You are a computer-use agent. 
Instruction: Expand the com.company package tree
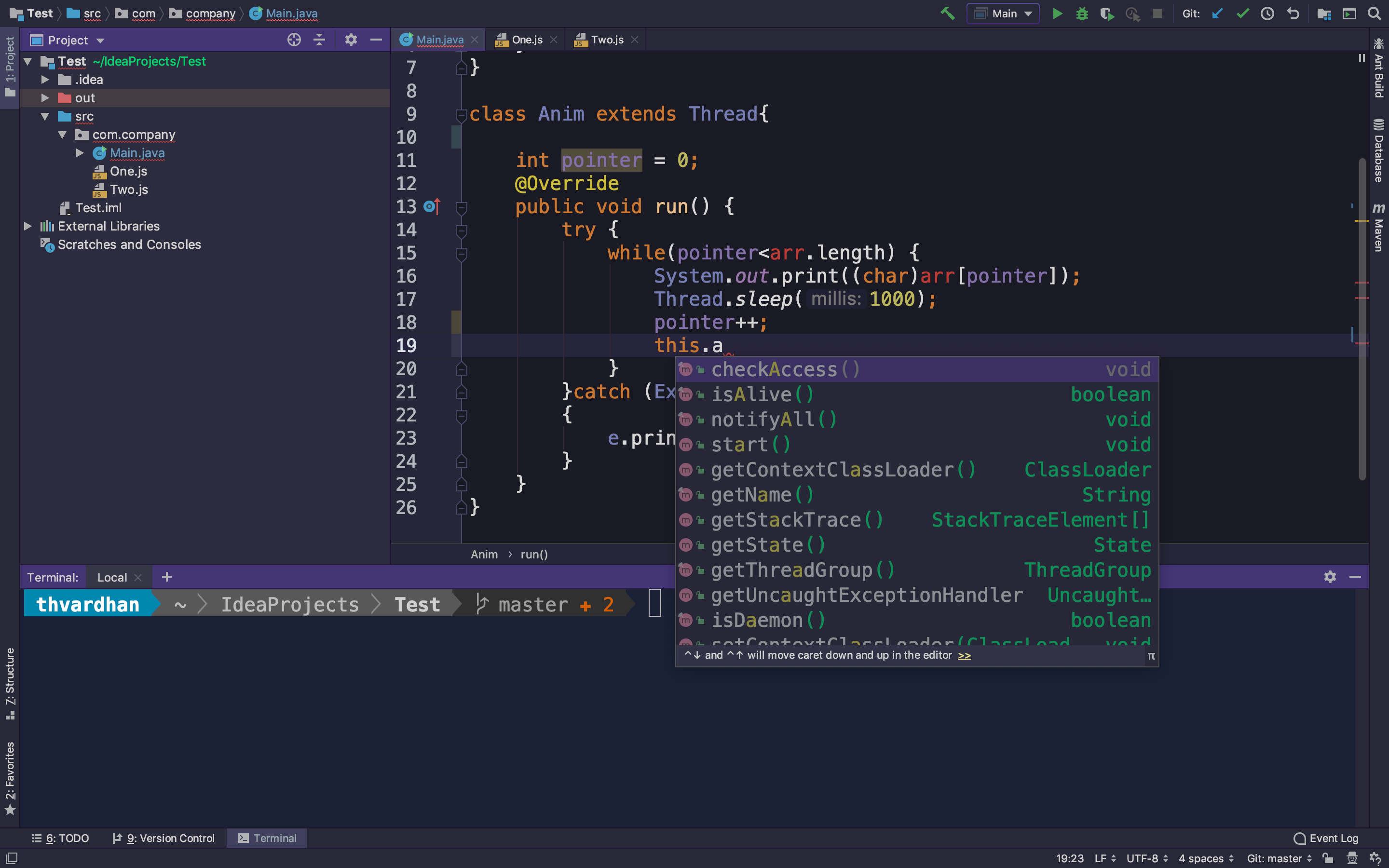tap(63, 134)
